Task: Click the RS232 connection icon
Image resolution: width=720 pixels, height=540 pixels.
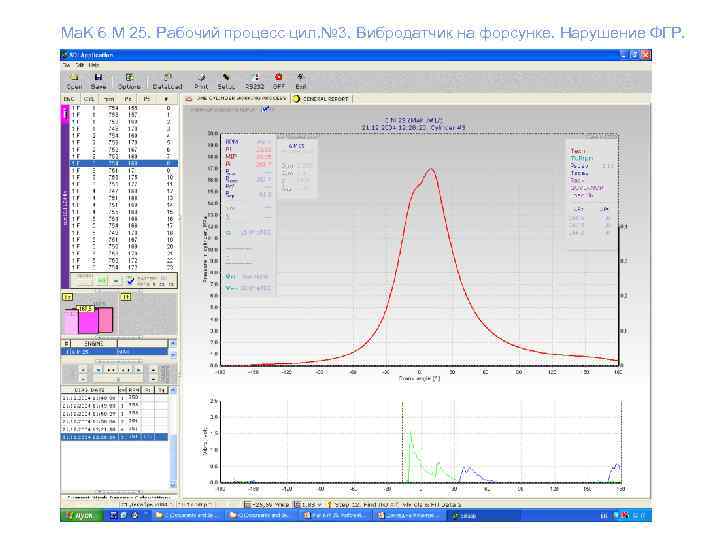Action: [255, 77]
